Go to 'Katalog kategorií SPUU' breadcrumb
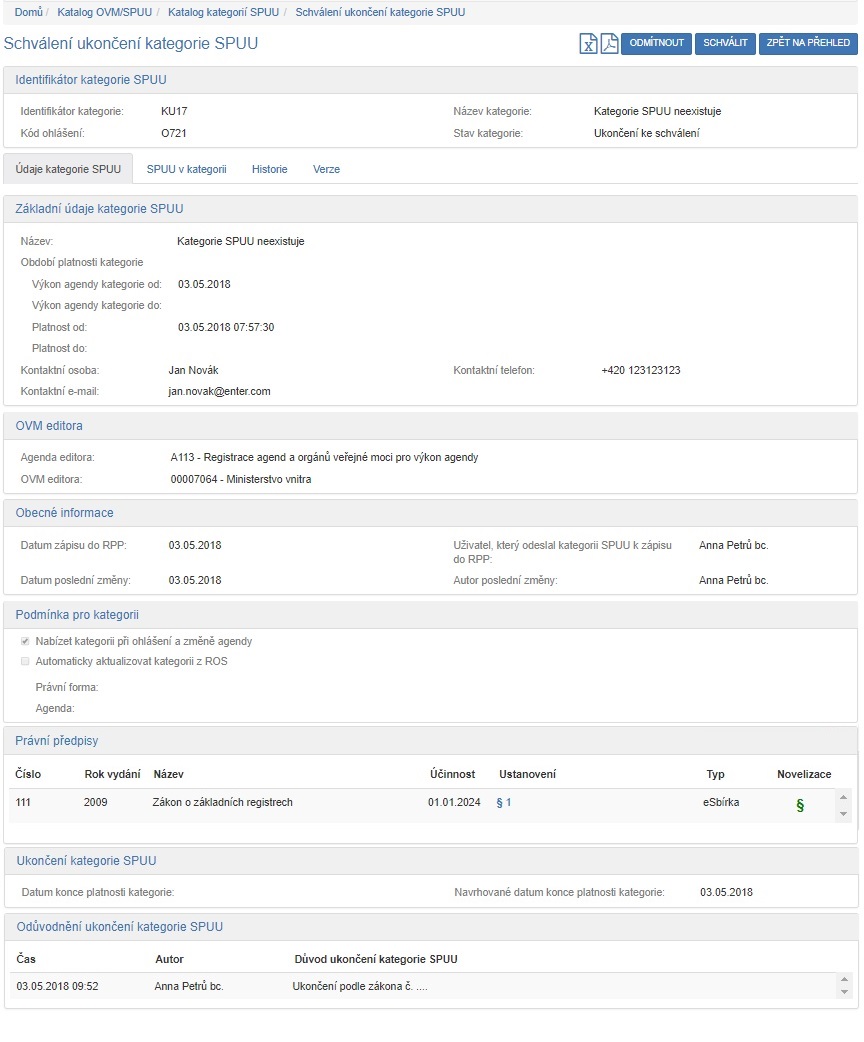This screenshot has height=1042, width=864. (223, 12)
